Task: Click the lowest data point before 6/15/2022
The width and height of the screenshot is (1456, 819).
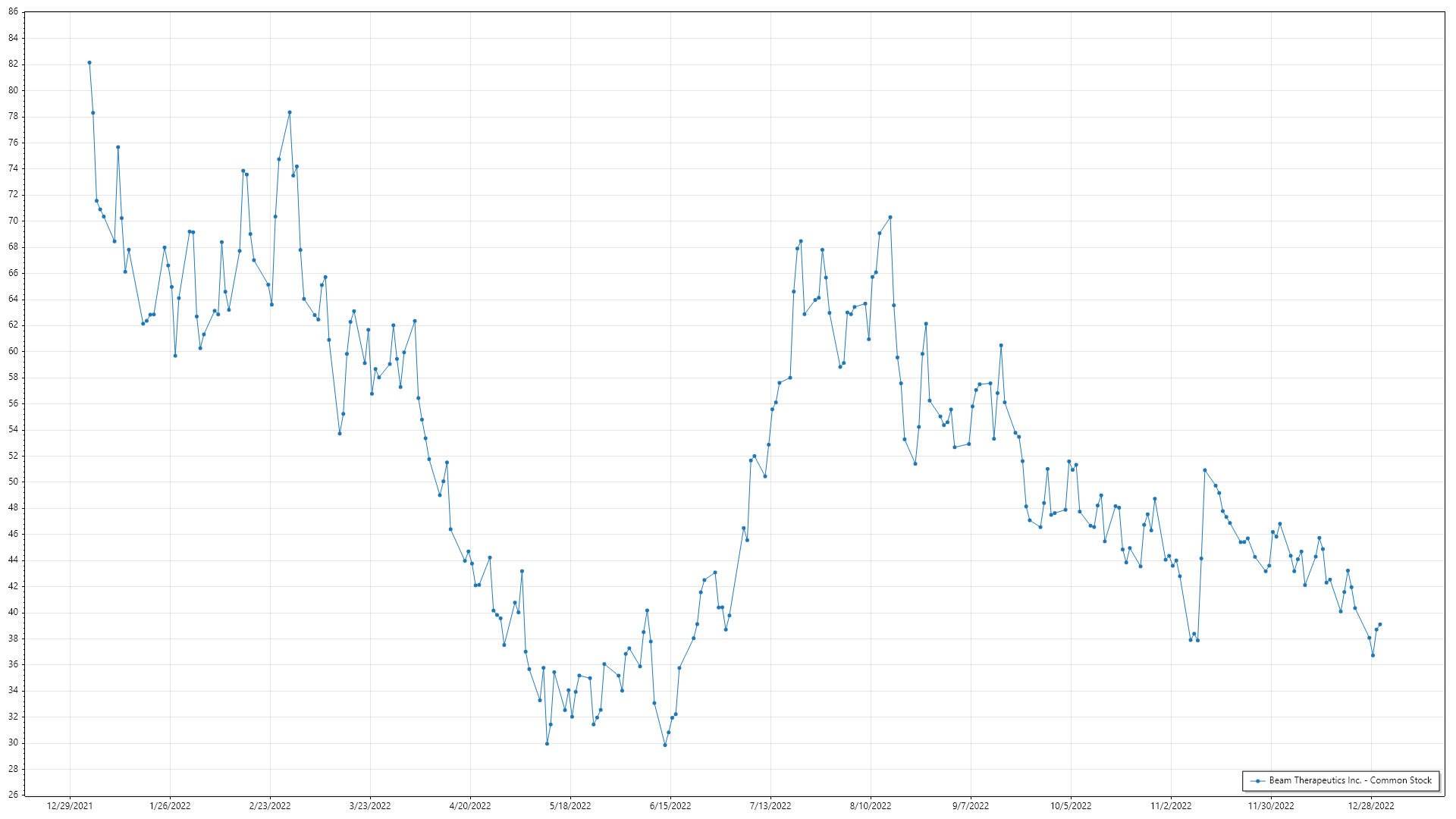Action: click(665, 745)
